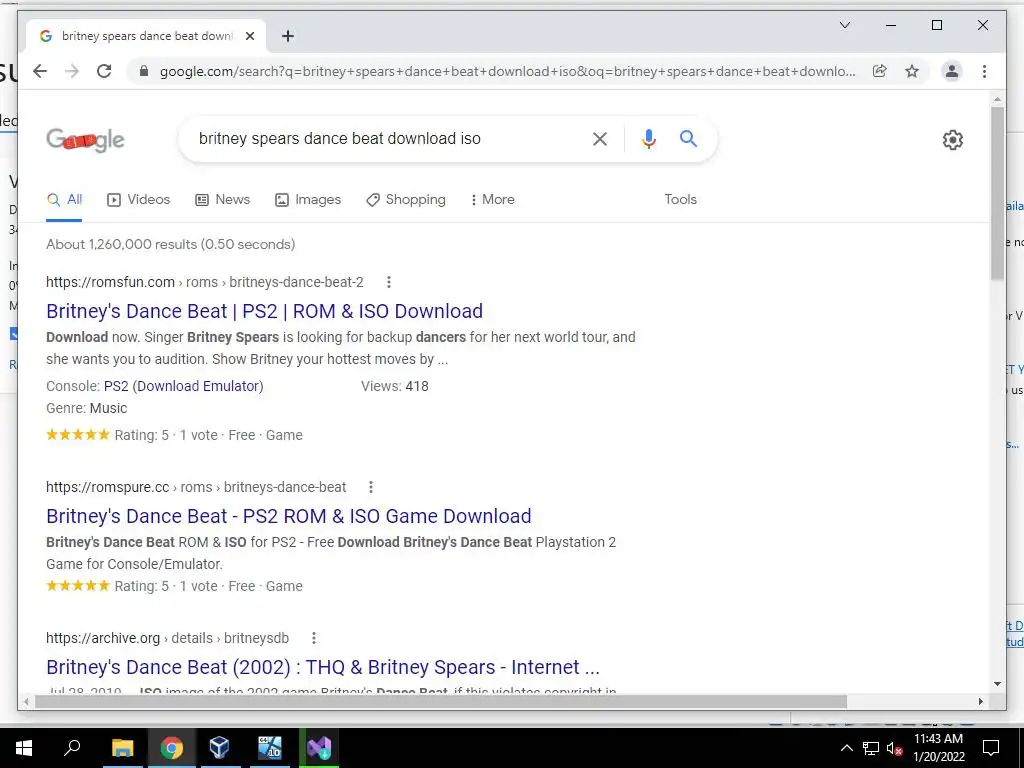Follow the Download Emulator link

[x=199, y=386]
